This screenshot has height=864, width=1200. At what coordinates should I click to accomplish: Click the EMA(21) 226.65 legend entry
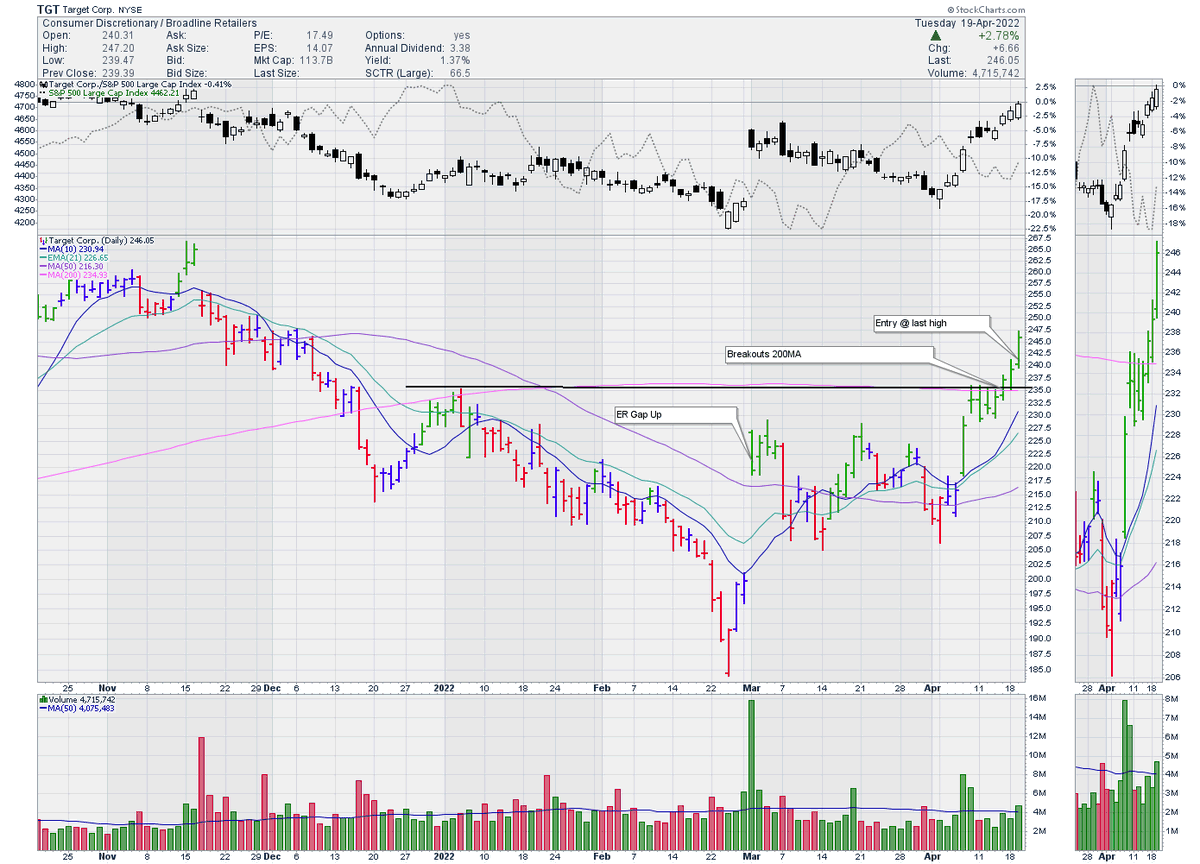[74, 259]
